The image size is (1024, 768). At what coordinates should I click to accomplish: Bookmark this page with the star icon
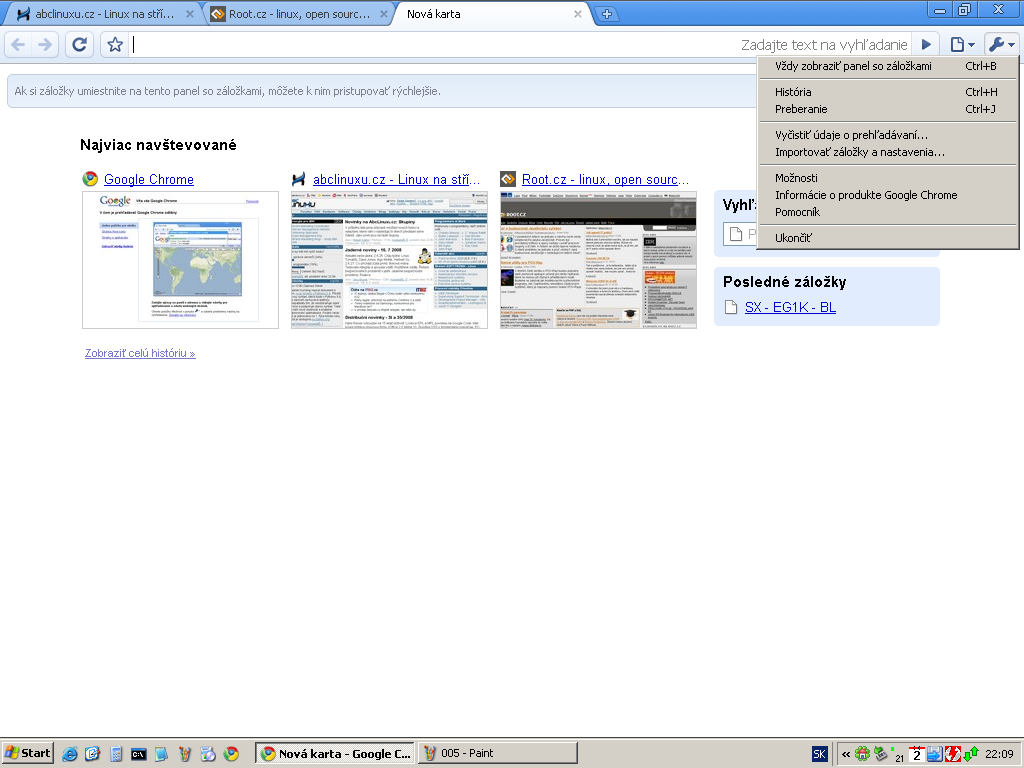click(x=115, y=44)
